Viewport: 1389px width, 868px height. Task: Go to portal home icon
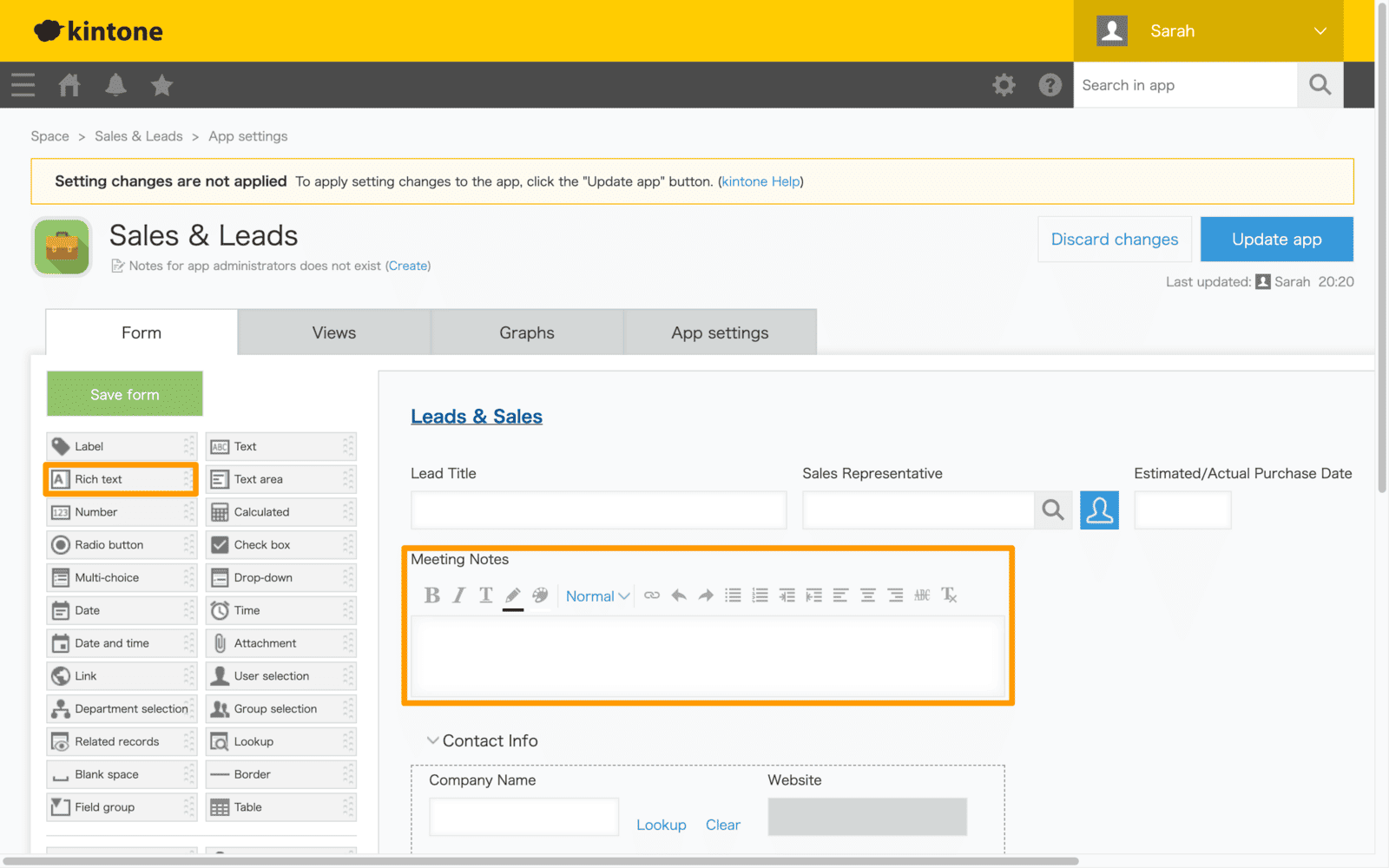pyautogui.click(x=69, y=85)
